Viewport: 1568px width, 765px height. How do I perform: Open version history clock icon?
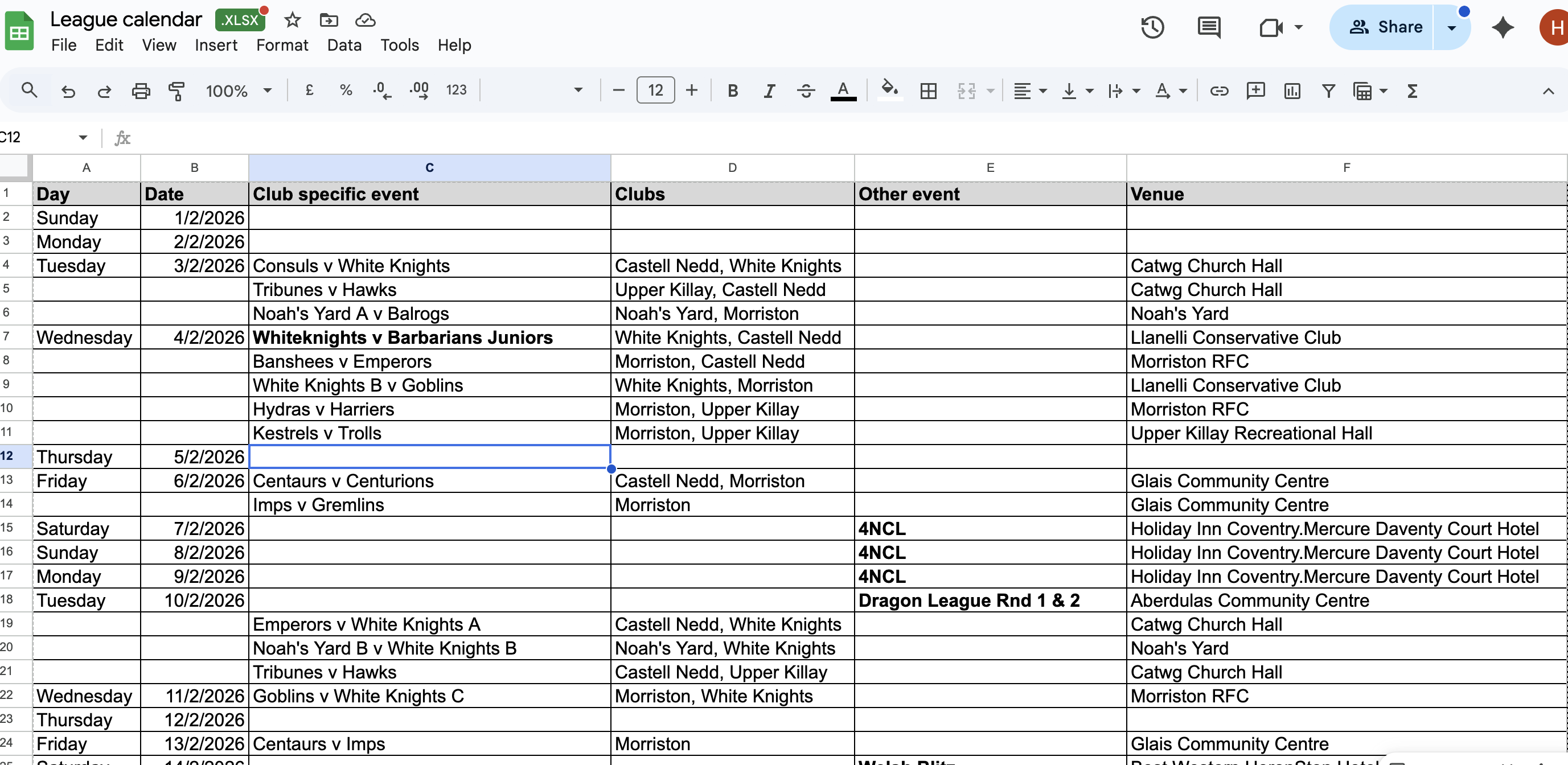coord(1152,27)
